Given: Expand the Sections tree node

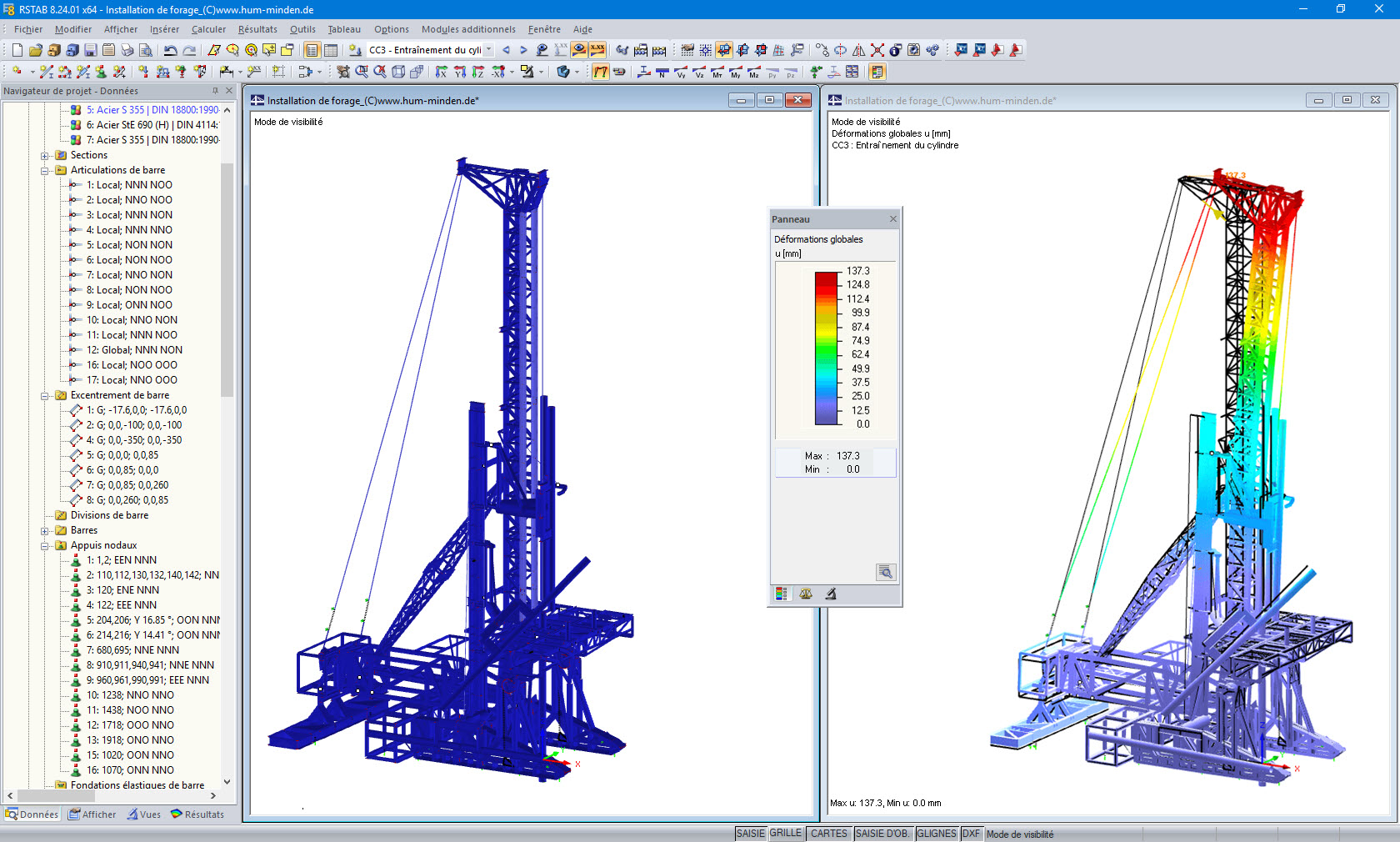Looking at the screenshot, I should pyautogui.click(x=45, y=156).
